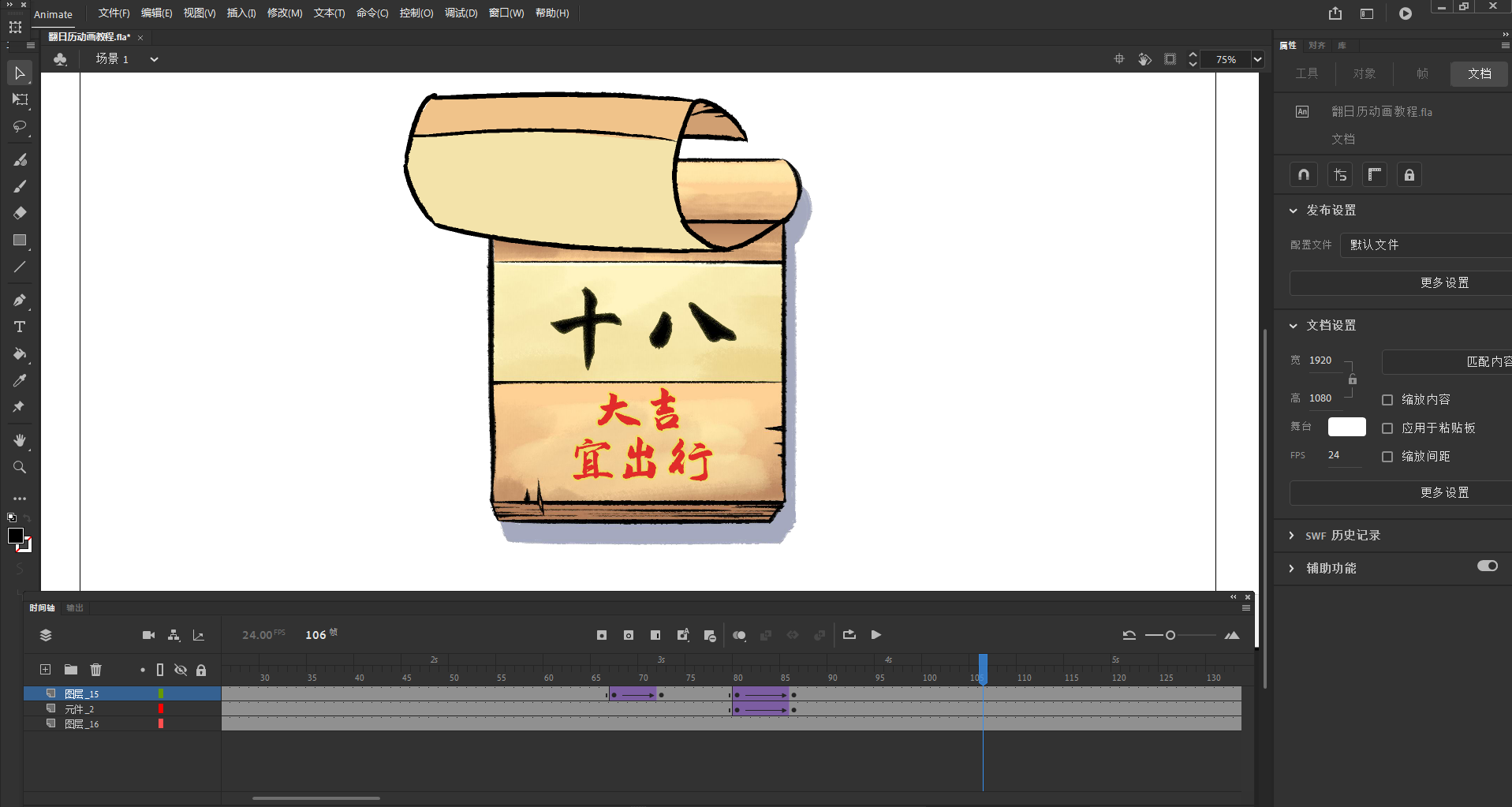The width and height of the screenshot is (1512, 807).
Task: Open the 控制(O) menu
Action: point(416,13)
